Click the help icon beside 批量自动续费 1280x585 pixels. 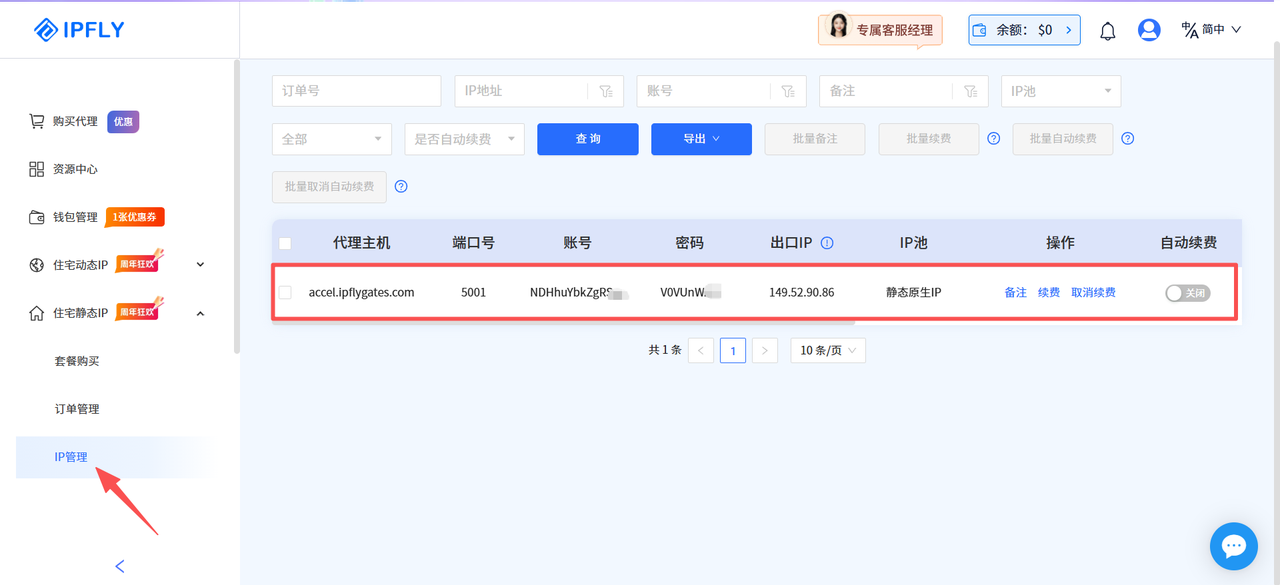1127,139
